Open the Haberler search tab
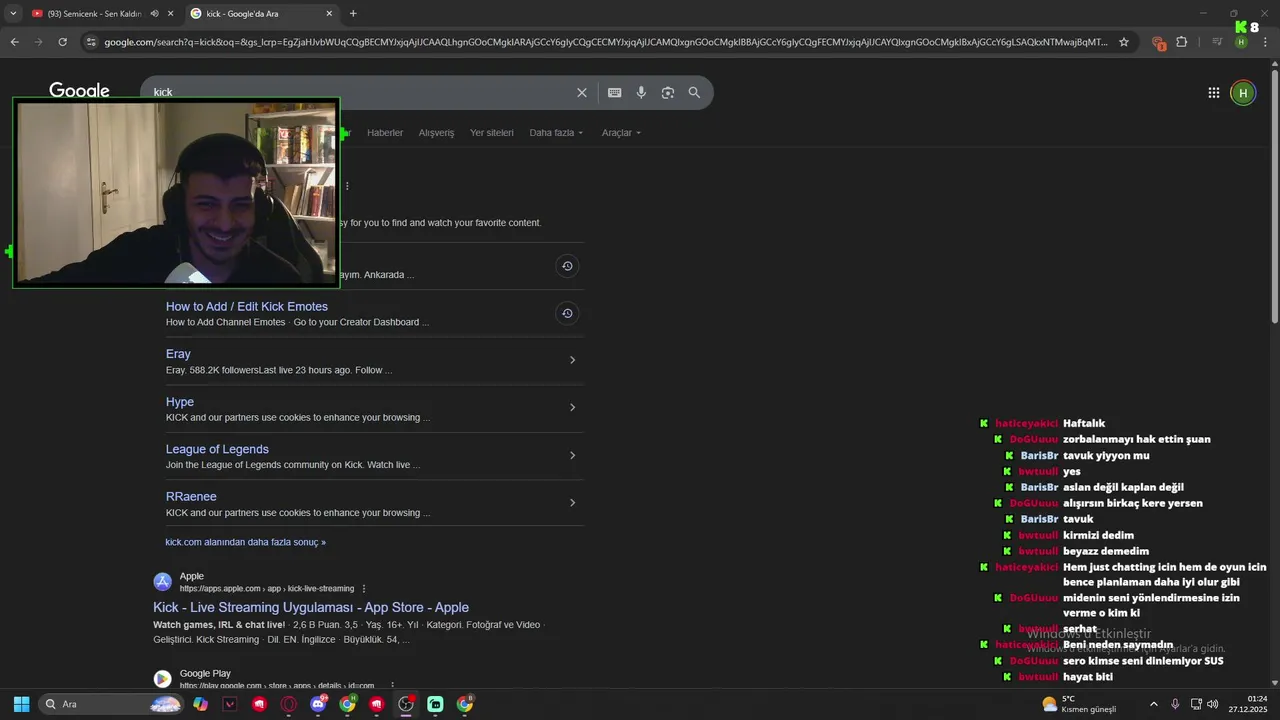 pos(385,133)
